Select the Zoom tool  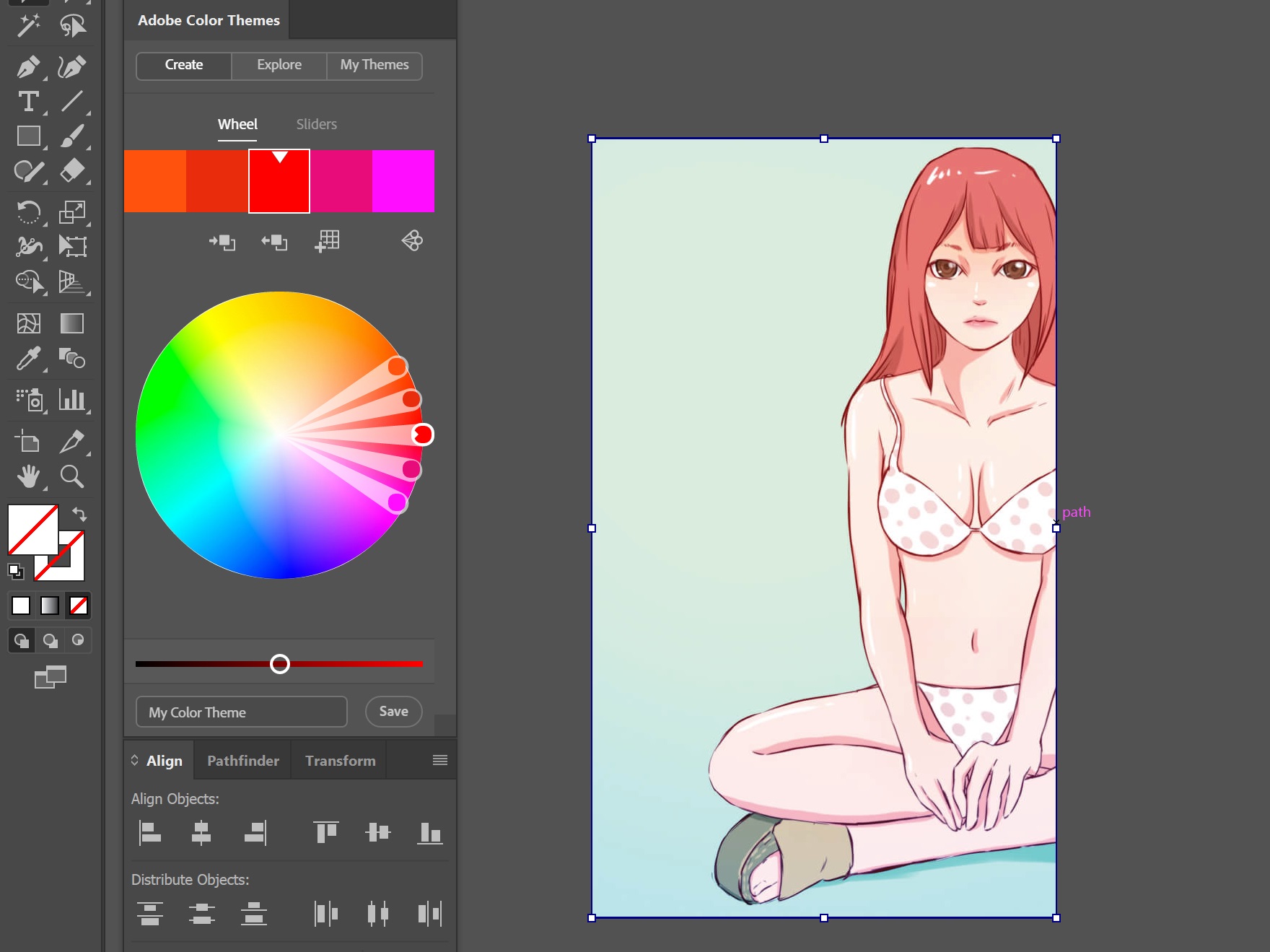[x=72, y=476]
